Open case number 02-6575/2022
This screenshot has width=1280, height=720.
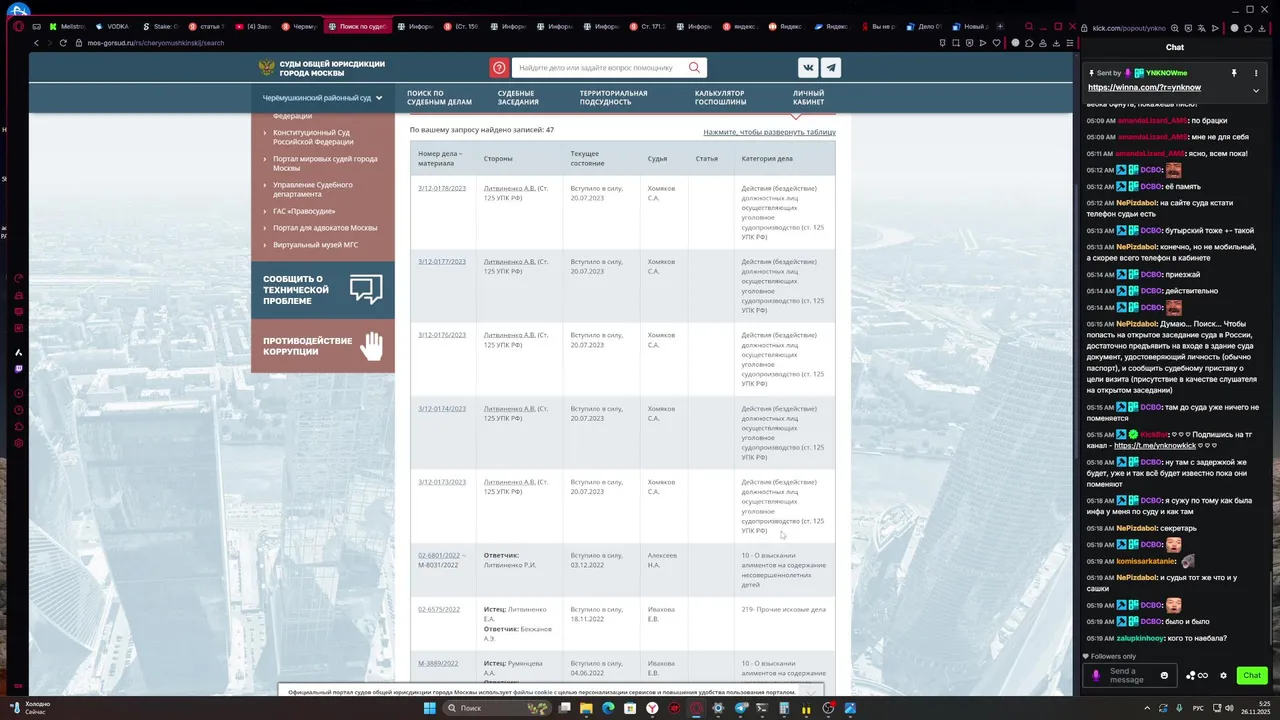coord(439,609)
